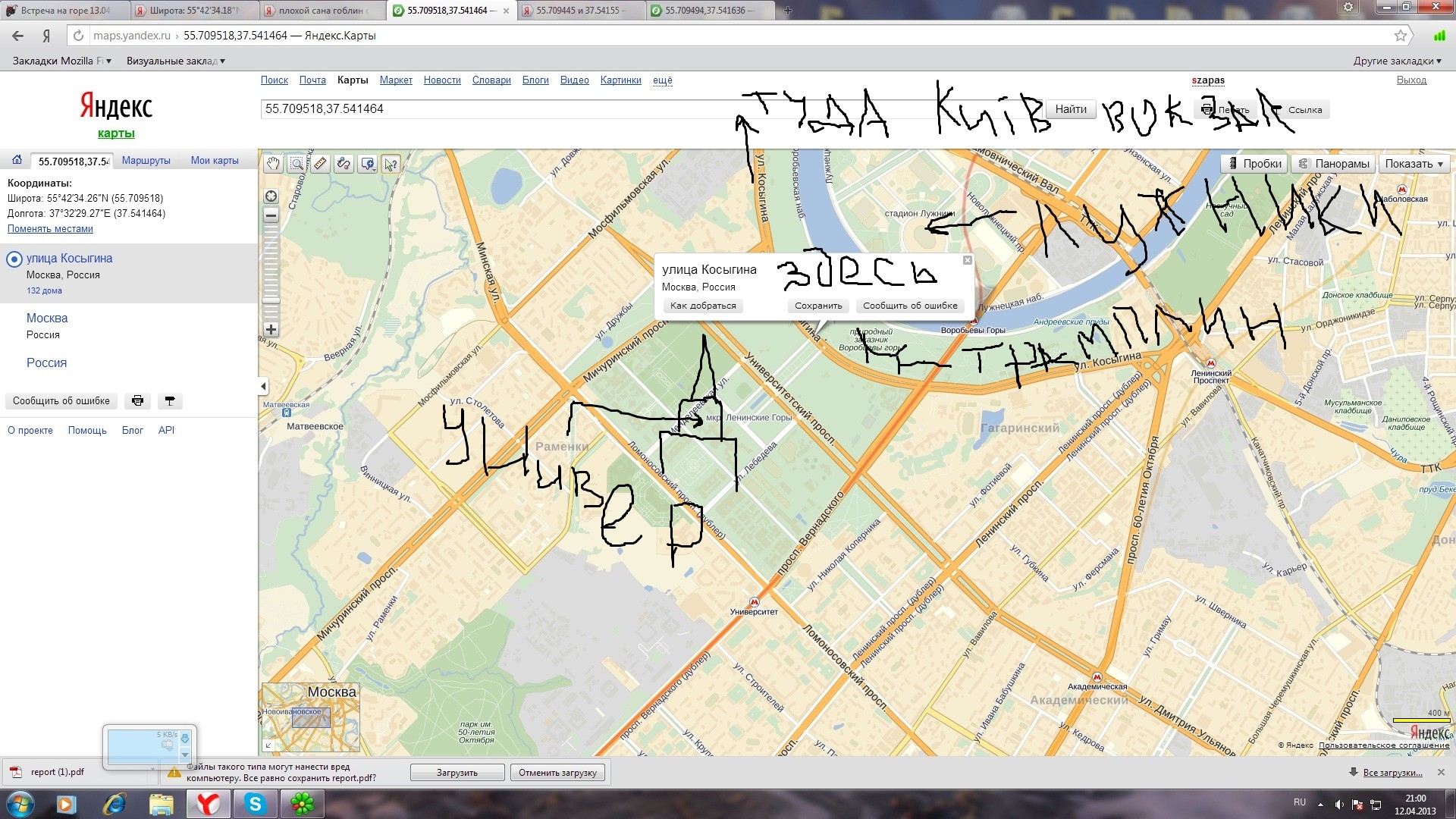Open the Маркет service link

[396, 80]
